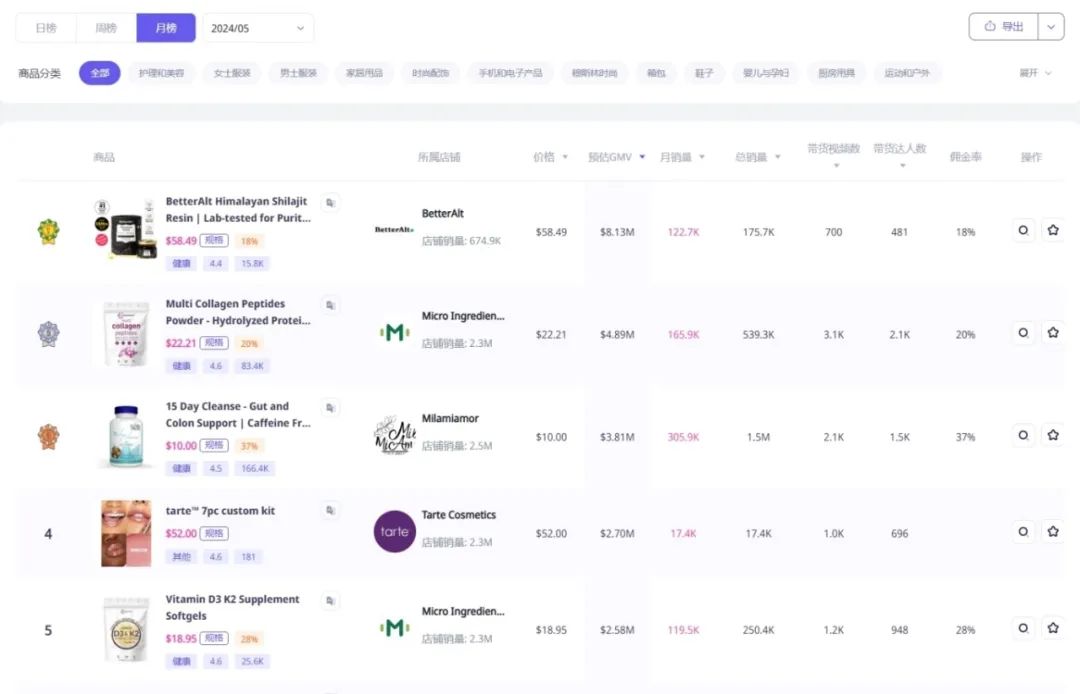The image size is (1080, 694).
Task: Click the BetterAlt store logo
Action: (394, 229)
